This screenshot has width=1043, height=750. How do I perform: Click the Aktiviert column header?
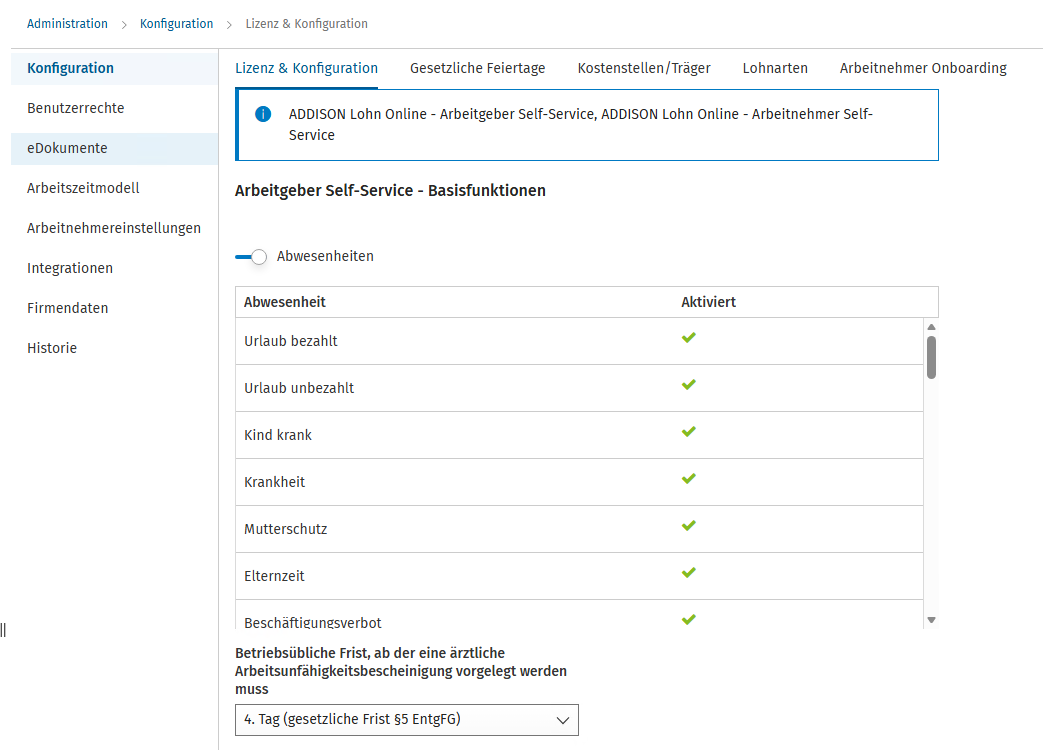click(x=708, y=302)
